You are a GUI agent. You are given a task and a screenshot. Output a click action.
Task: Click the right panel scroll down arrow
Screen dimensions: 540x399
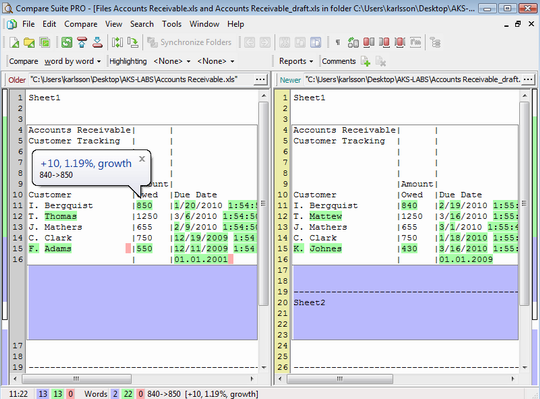point(525,367)
